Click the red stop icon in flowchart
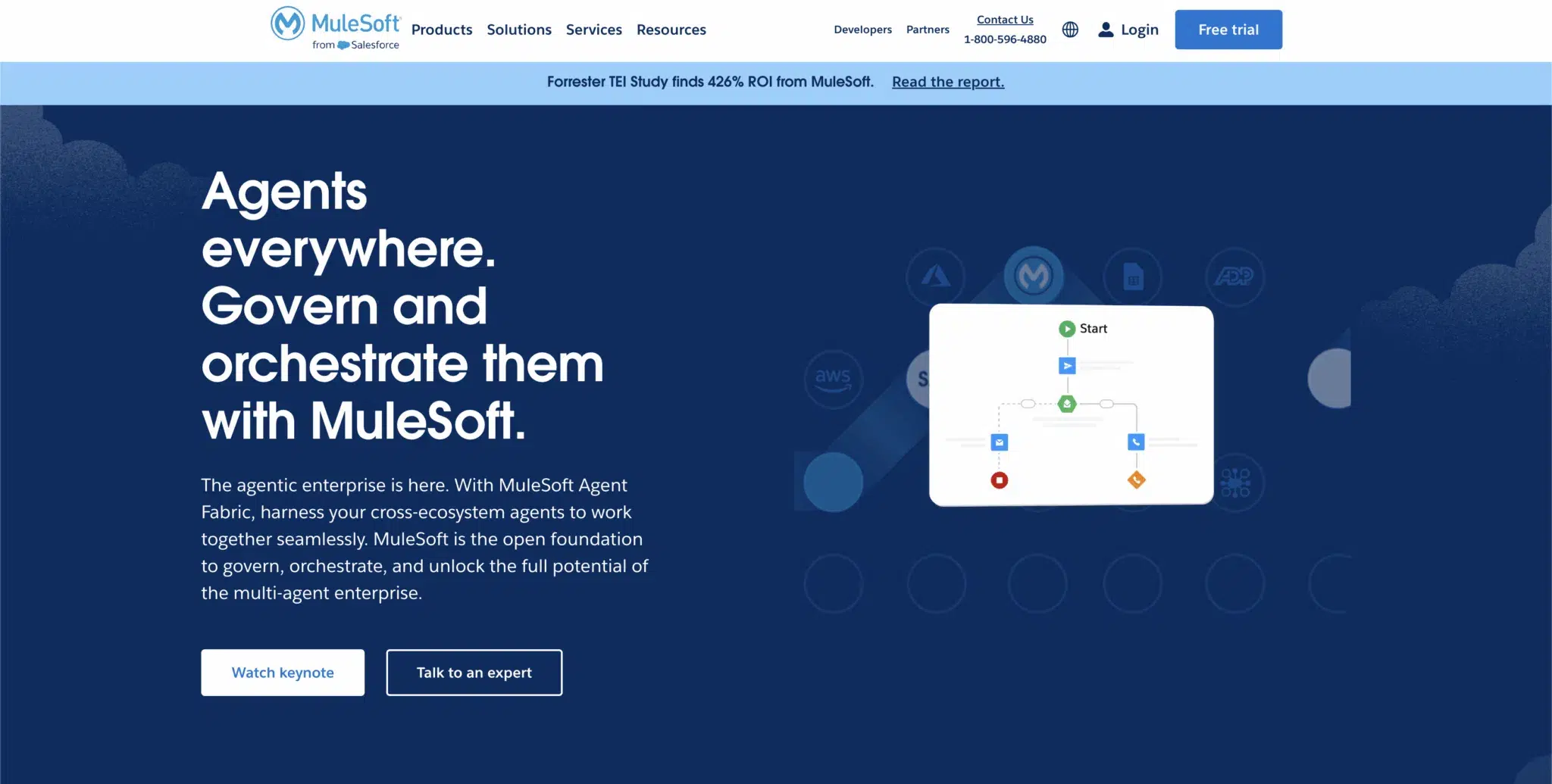This screenshot has height=784, width=1552. (999, 480)
